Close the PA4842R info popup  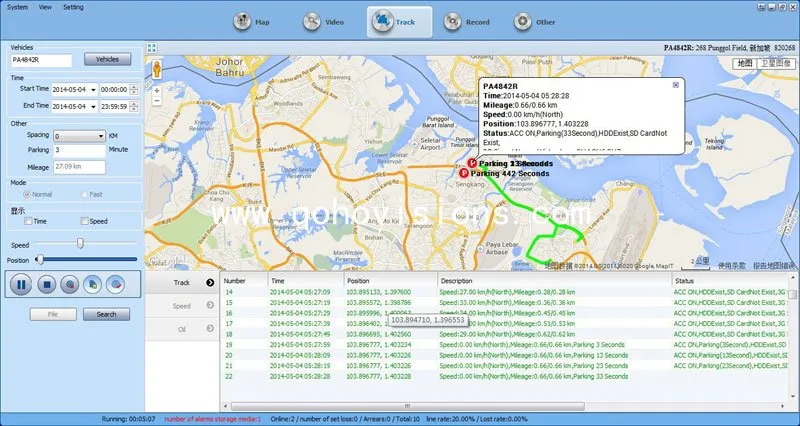point(675,84)
